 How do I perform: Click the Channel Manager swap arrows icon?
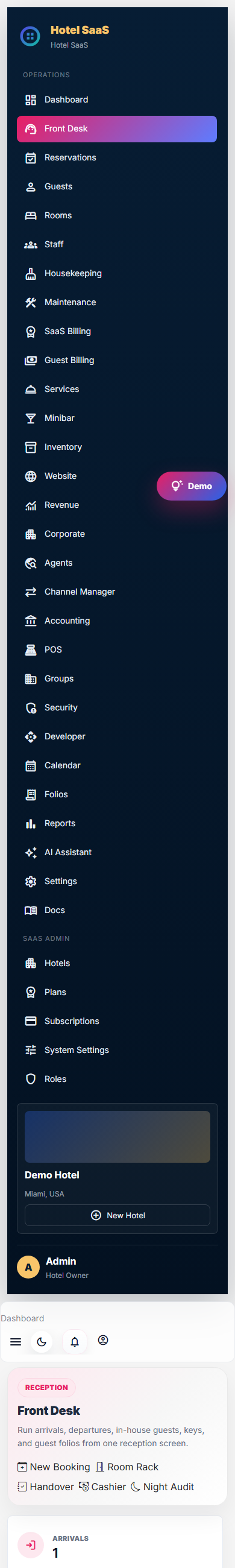[31, 592]
